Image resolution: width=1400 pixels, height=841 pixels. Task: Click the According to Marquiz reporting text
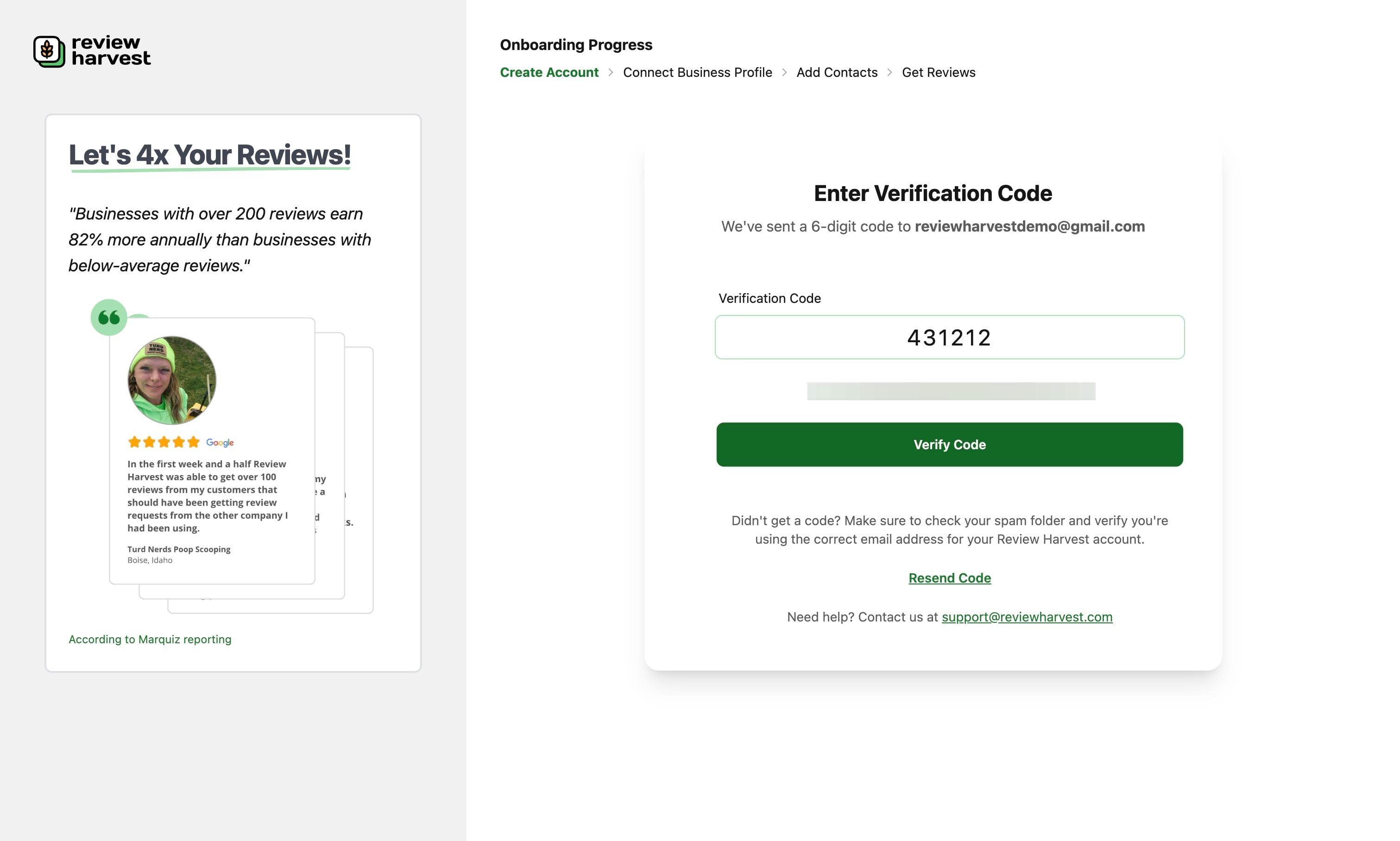(x=150, y=639)
